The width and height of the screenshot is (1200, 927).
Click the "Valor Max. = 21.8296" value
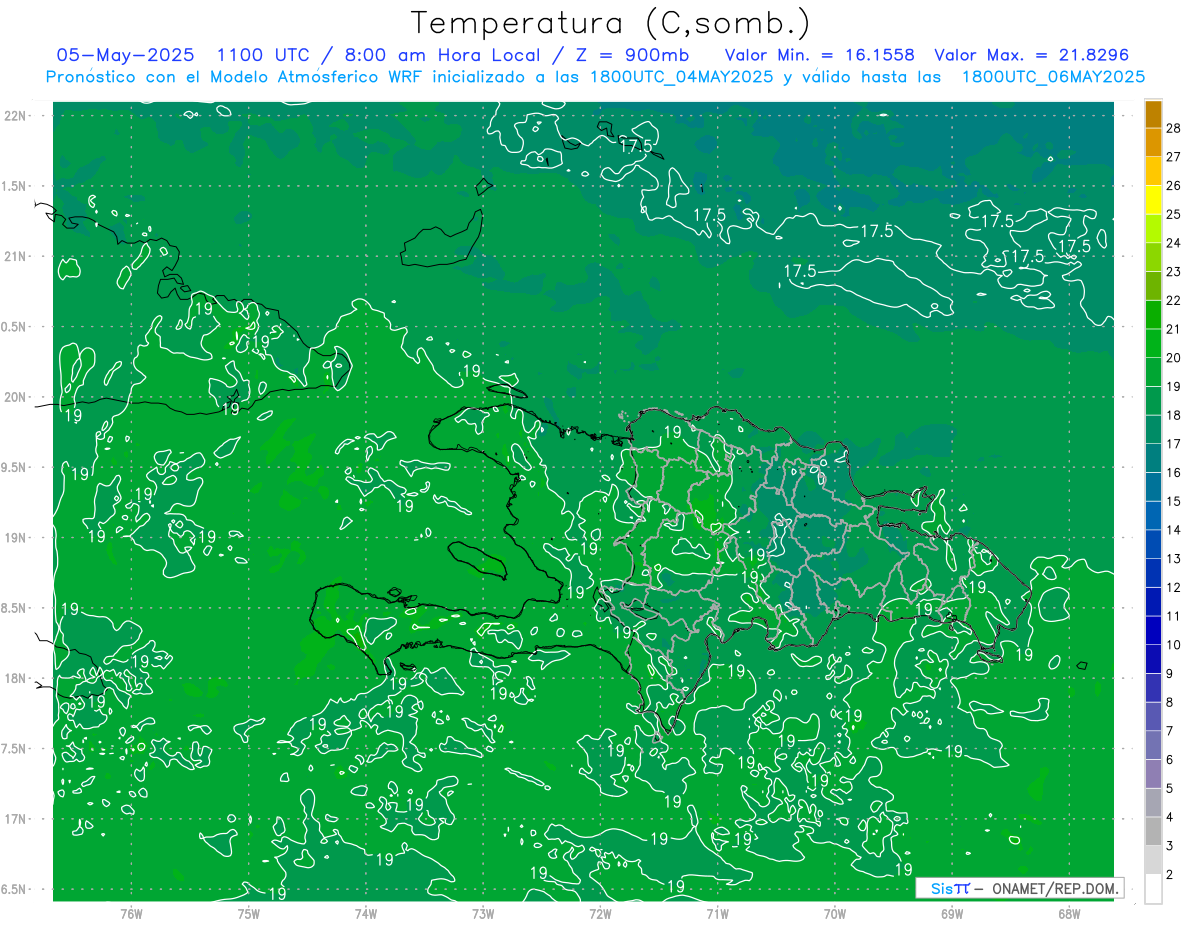coord(1031,55)
